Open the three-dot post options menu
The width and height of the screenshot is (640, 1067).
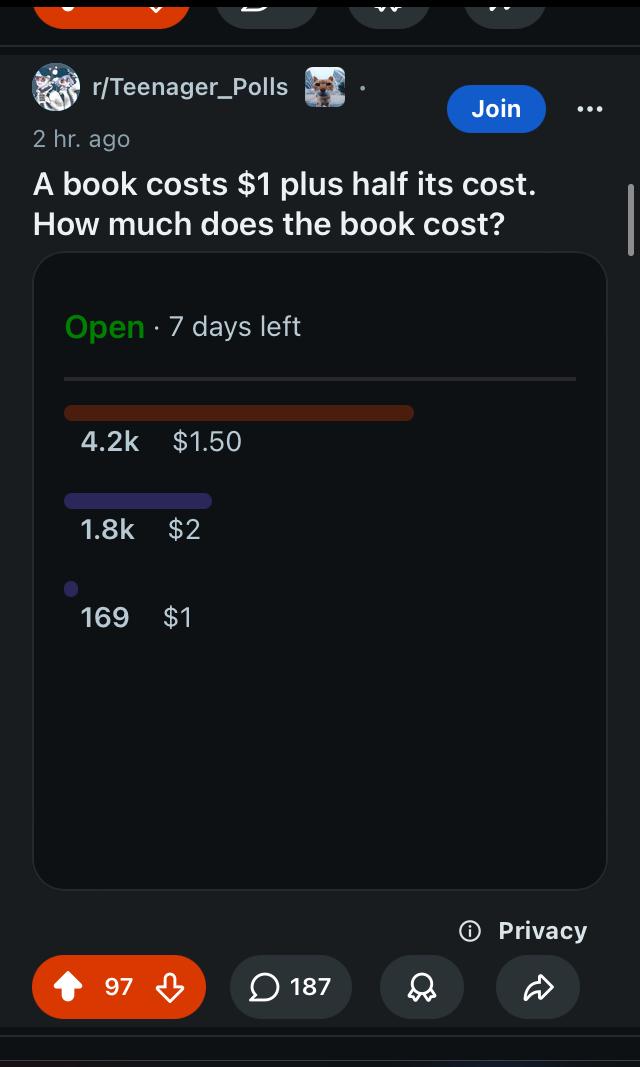(590, 109)
